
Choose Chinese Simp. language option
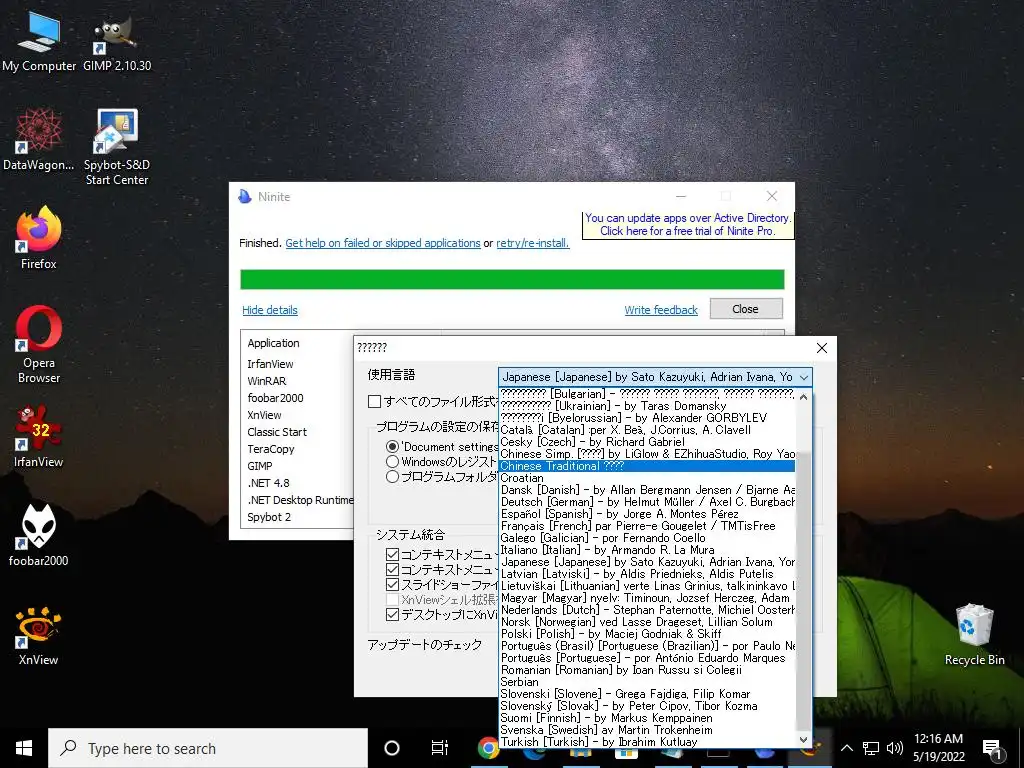tap(647, 454)
